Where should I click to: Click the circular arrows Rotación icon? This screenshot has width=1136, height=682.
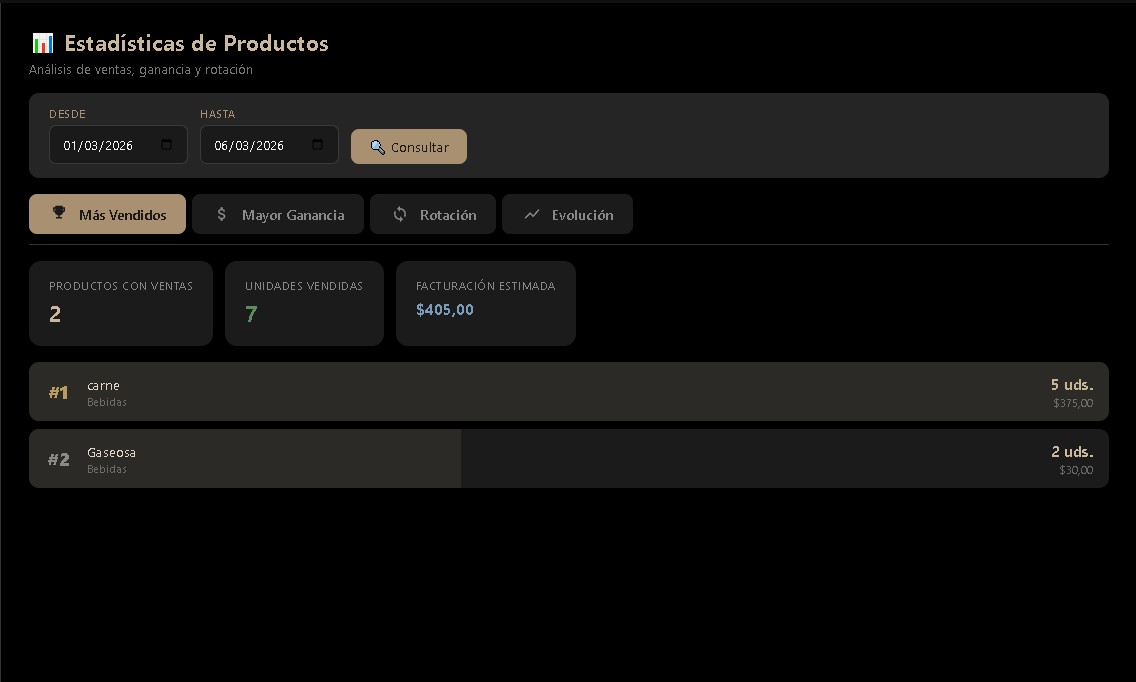coord(400,214)
